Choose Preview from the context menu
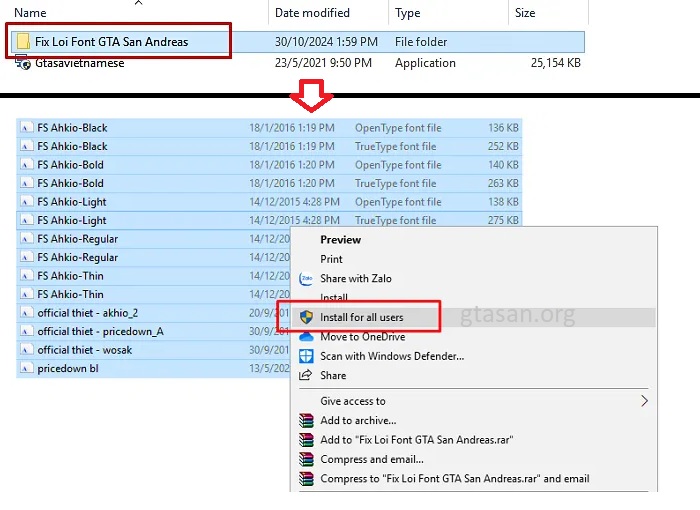The width and height of the screenshot is (700, 510). [341, 240]
